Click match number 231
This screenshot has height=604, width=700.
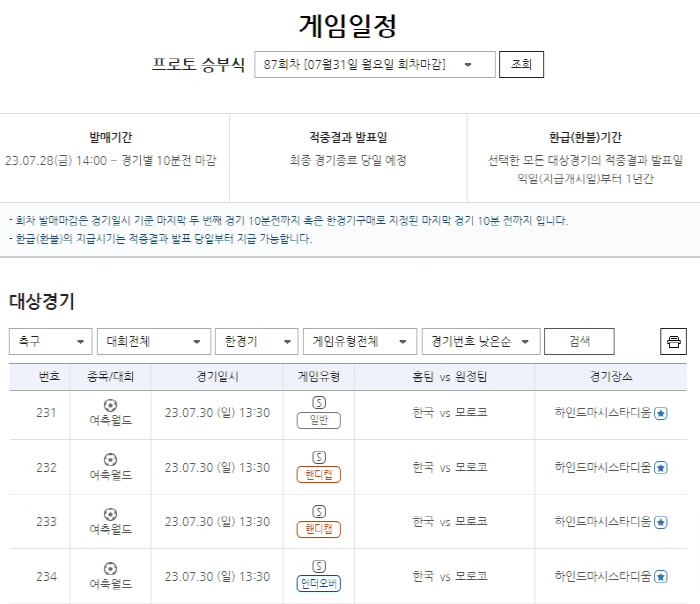46,413
